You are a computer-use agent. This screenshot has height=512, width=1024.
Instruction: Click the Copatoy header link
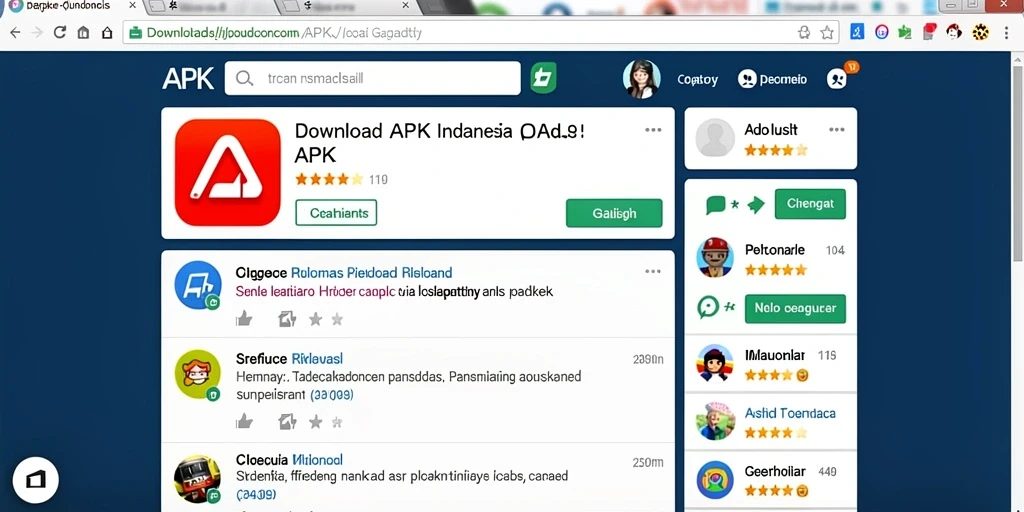(x=697, y=80)
